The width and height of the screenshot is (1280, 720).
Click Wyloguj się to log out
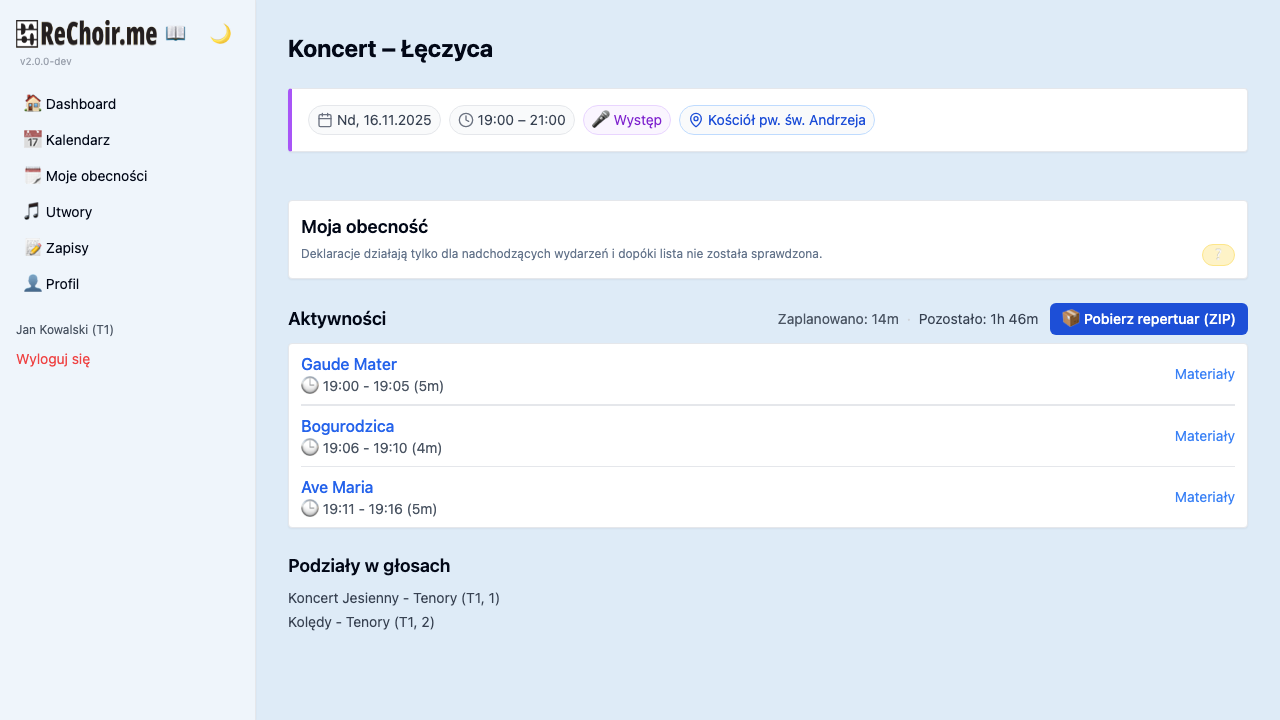click(52, 358)
